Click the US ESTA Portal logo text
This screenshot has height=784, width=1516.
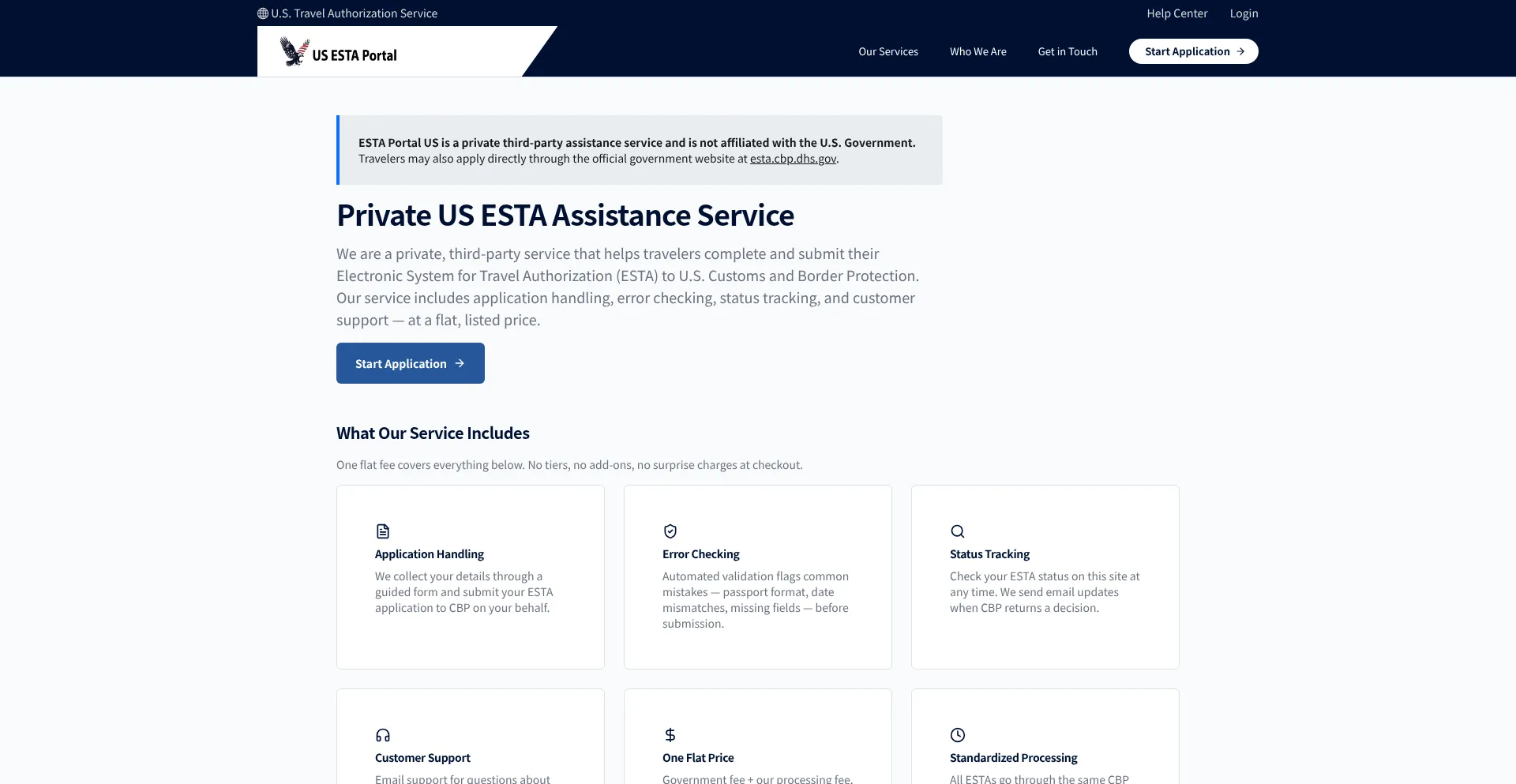[x=355, y=55]
